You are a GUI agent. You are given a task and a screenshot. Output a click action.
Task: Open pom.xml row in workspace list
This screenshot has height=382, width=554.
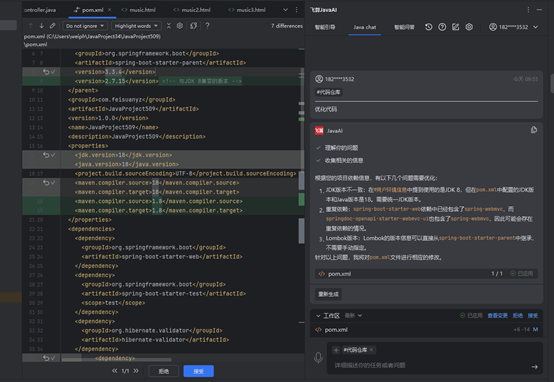pos(426,330)
